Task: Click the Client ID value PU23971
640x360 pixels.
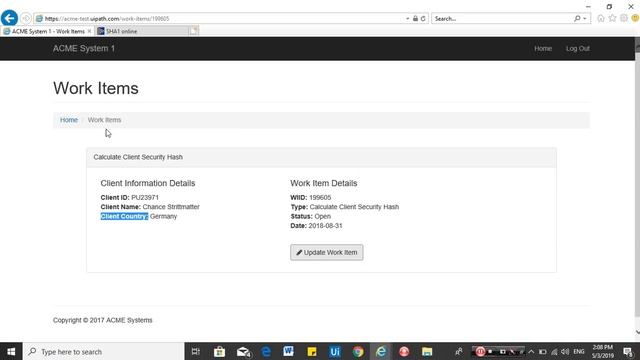Action: pos(145,198)
